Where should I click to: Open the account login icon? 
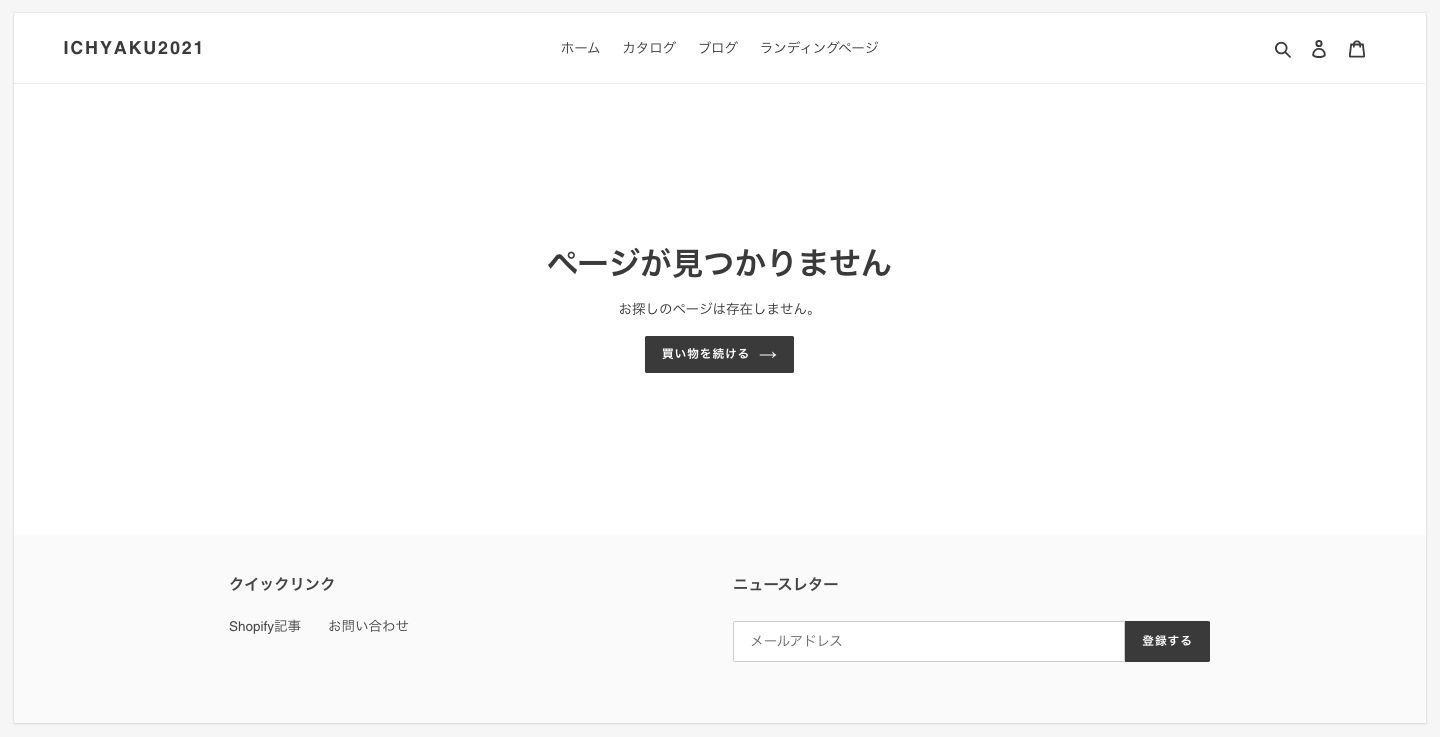[x=1319, y=49]
